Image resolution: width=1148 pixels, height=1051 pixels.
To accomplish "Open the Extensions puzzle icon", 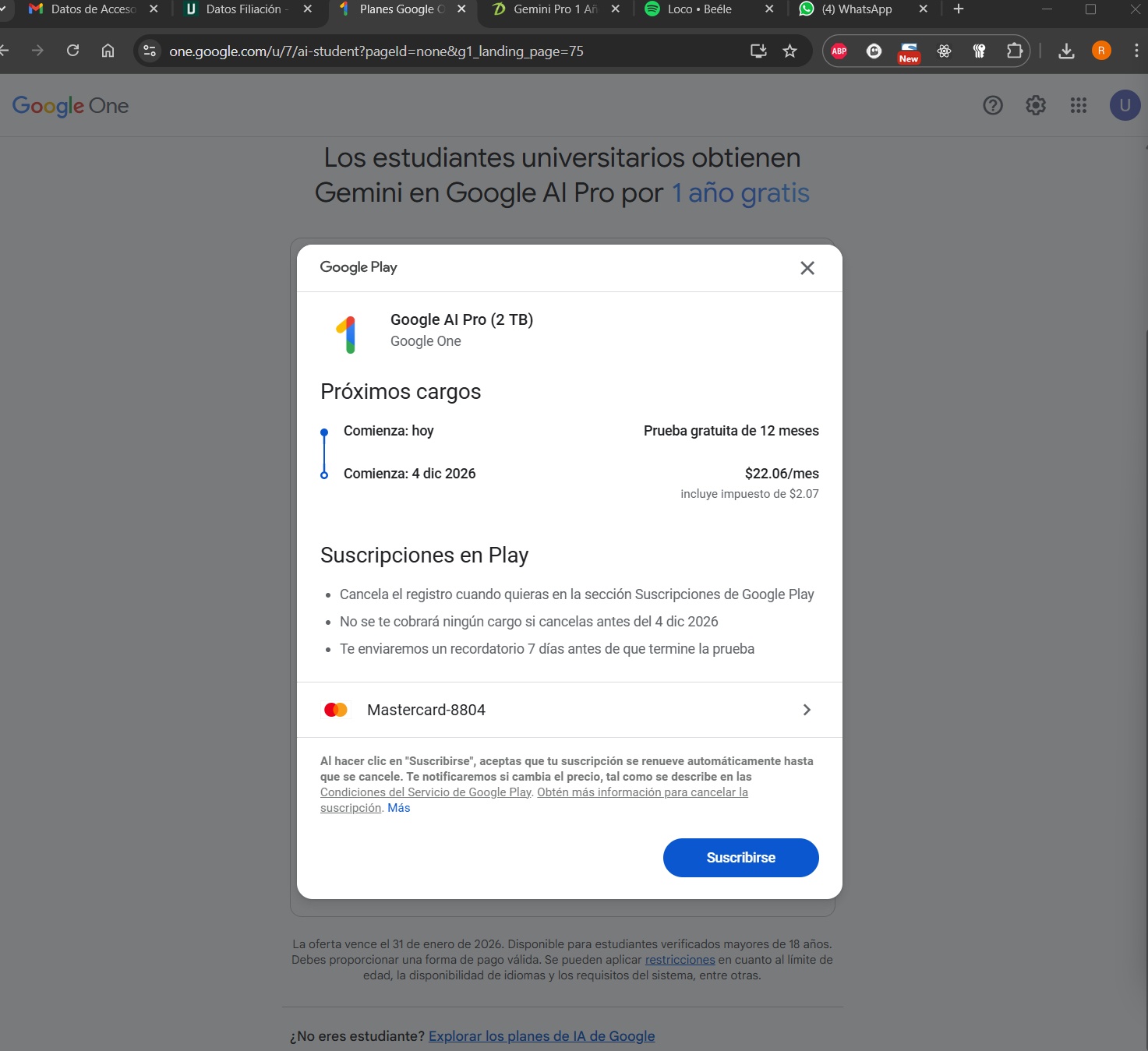I will [x=1014, y=51].
